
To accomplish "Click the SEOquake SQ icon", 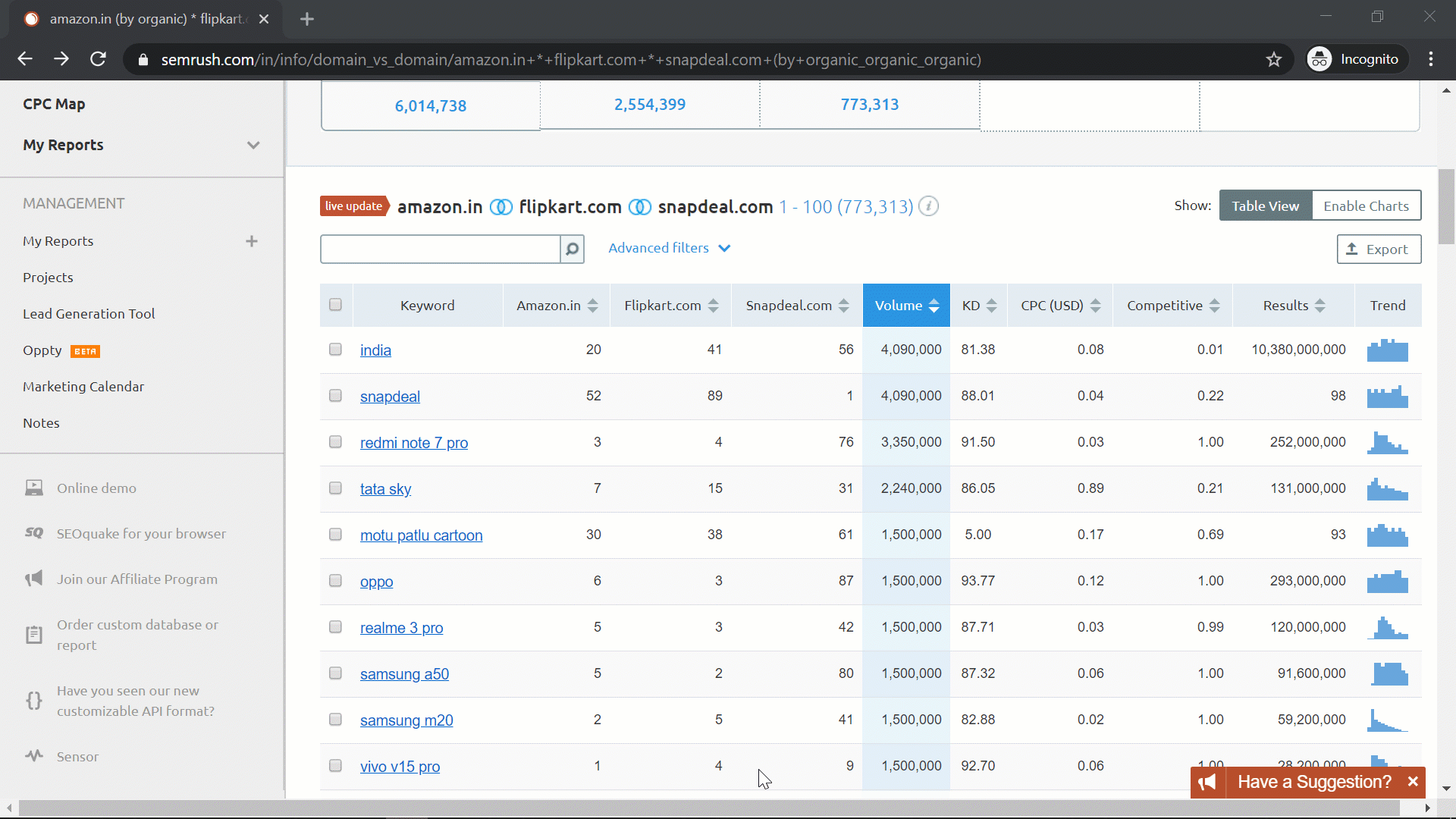I will click(x=34, y=533).
